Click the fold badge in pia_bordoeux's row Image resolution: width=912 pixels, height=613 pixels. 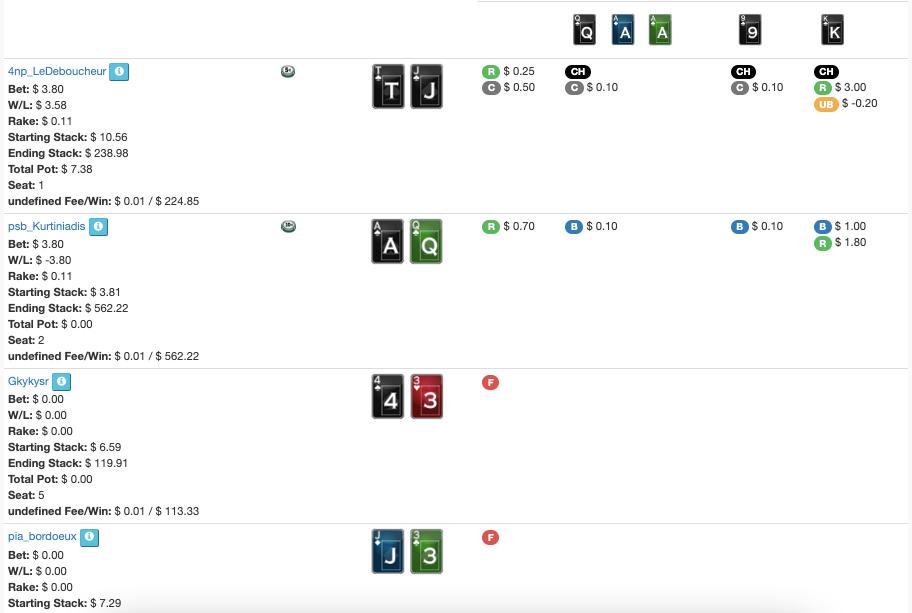[490, 538]
